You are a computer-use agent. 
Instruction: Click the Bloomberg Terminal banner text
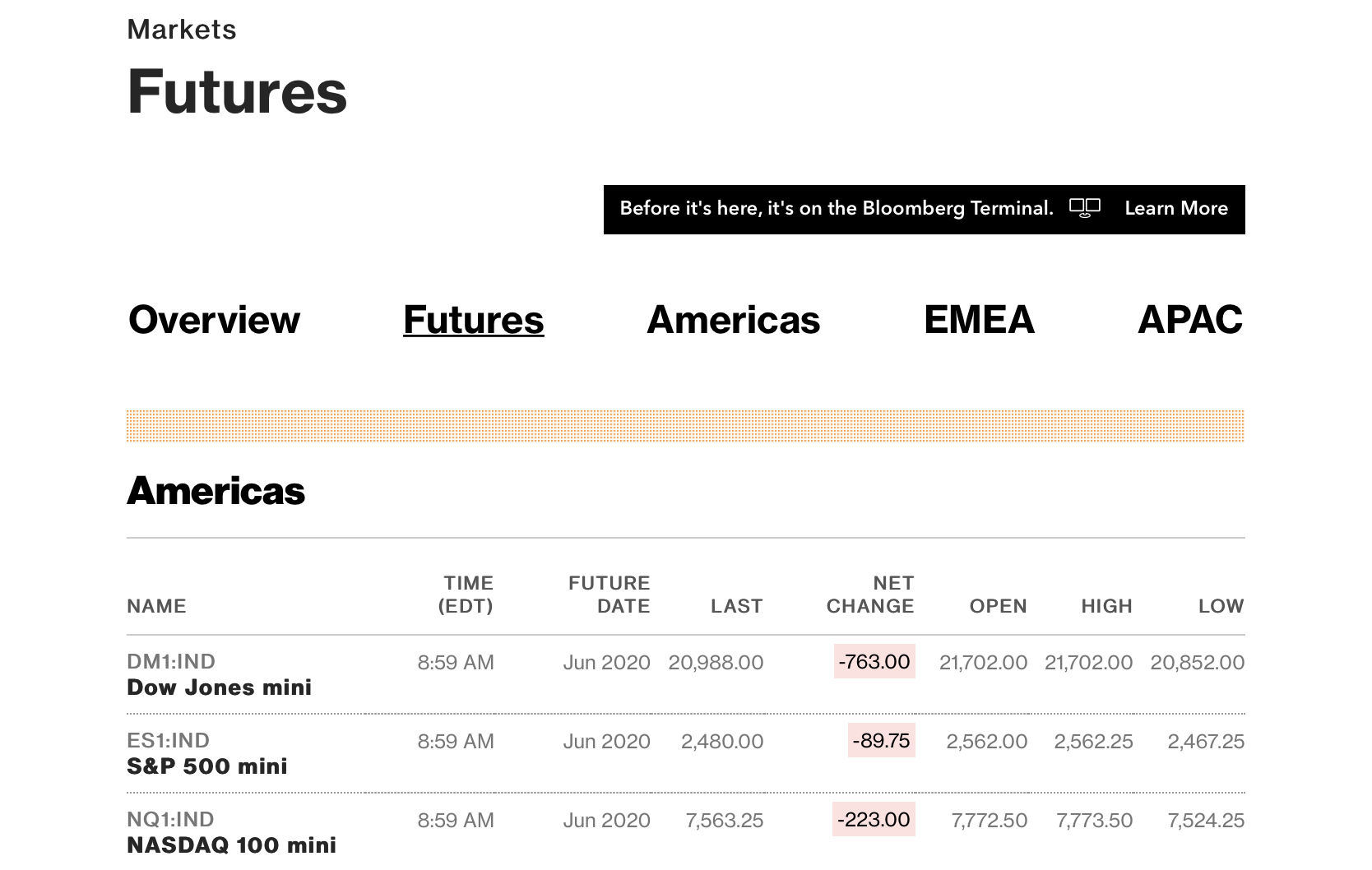[x=836, y=209]
